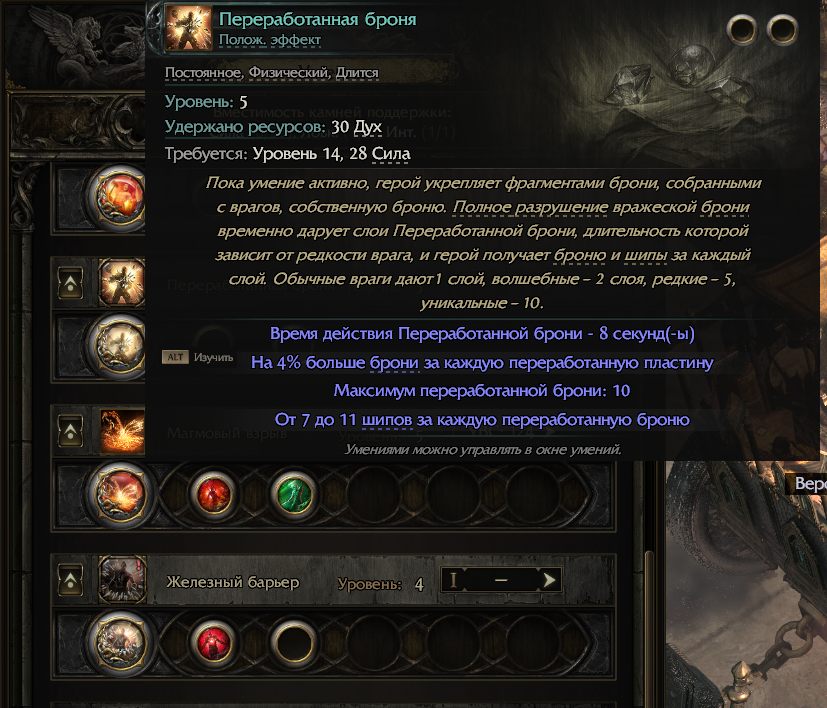Viewport: 827px width, 708px height.
Task: Select the red support gem under Железный барьер
Action: pos(214,642)
